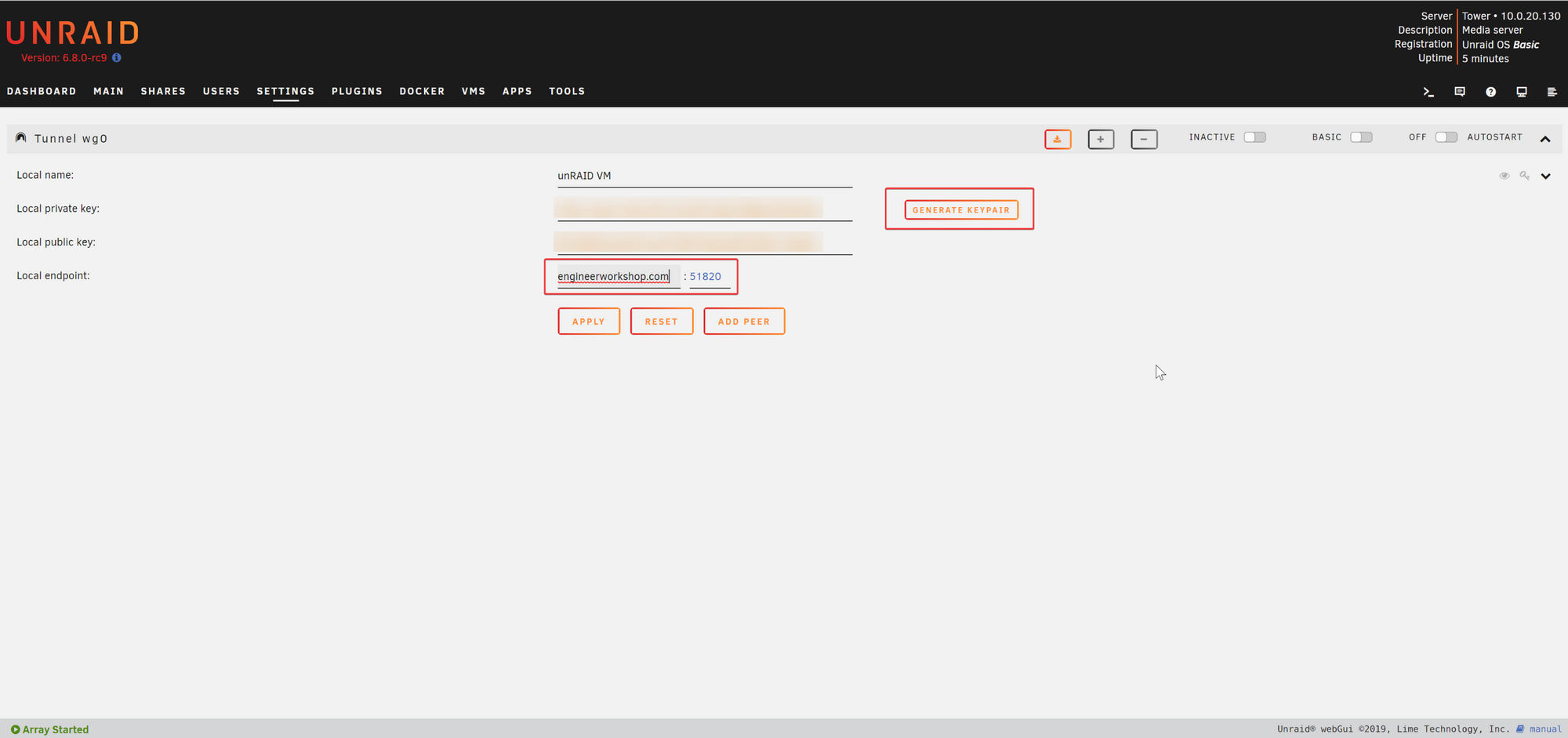The image size is (1568, 738).
Task: Click the Array Started status icon
Action: 15,729
